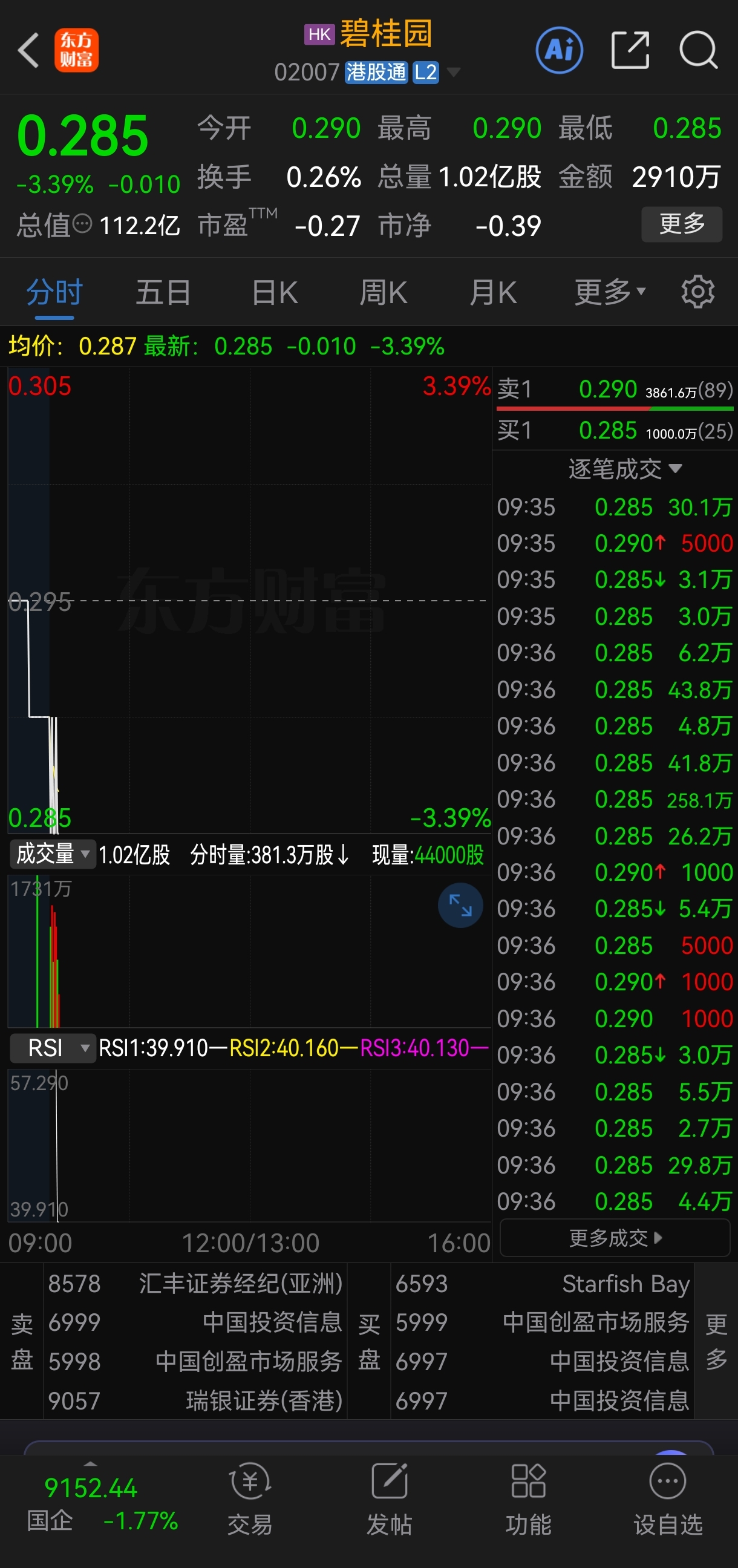Switch to the 五日 tab

point(163,292)
